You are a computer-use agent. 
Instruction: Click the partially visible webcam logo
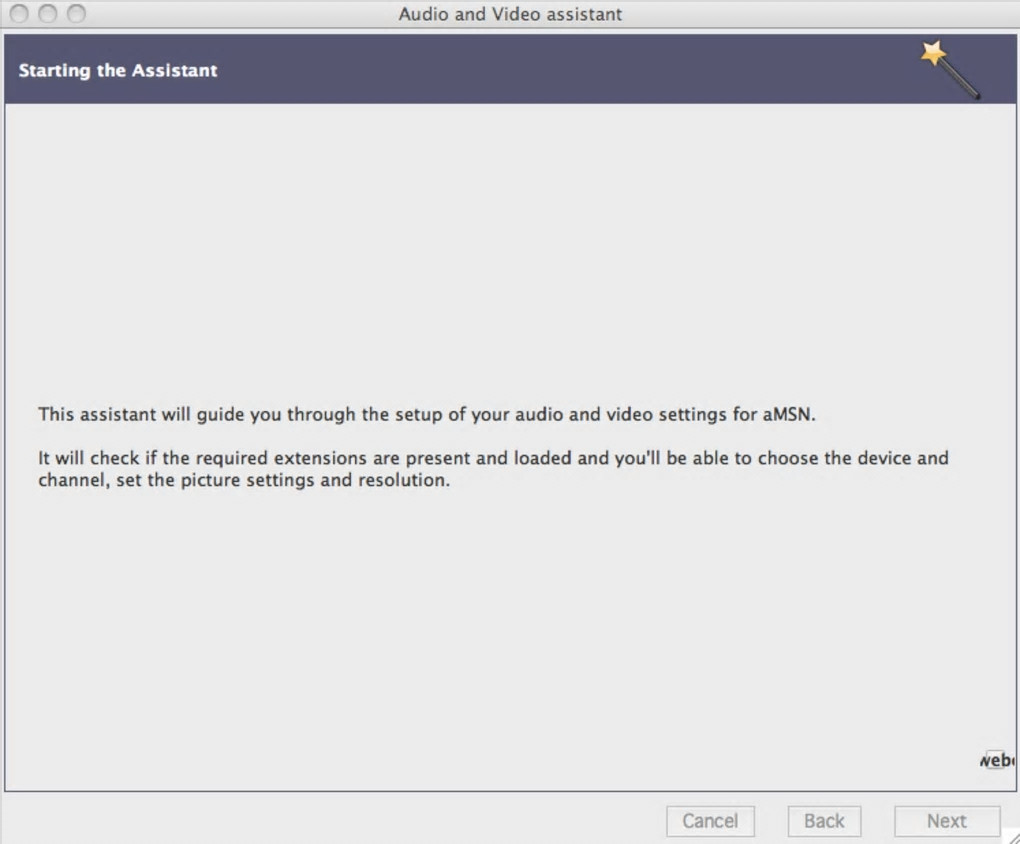998,760
